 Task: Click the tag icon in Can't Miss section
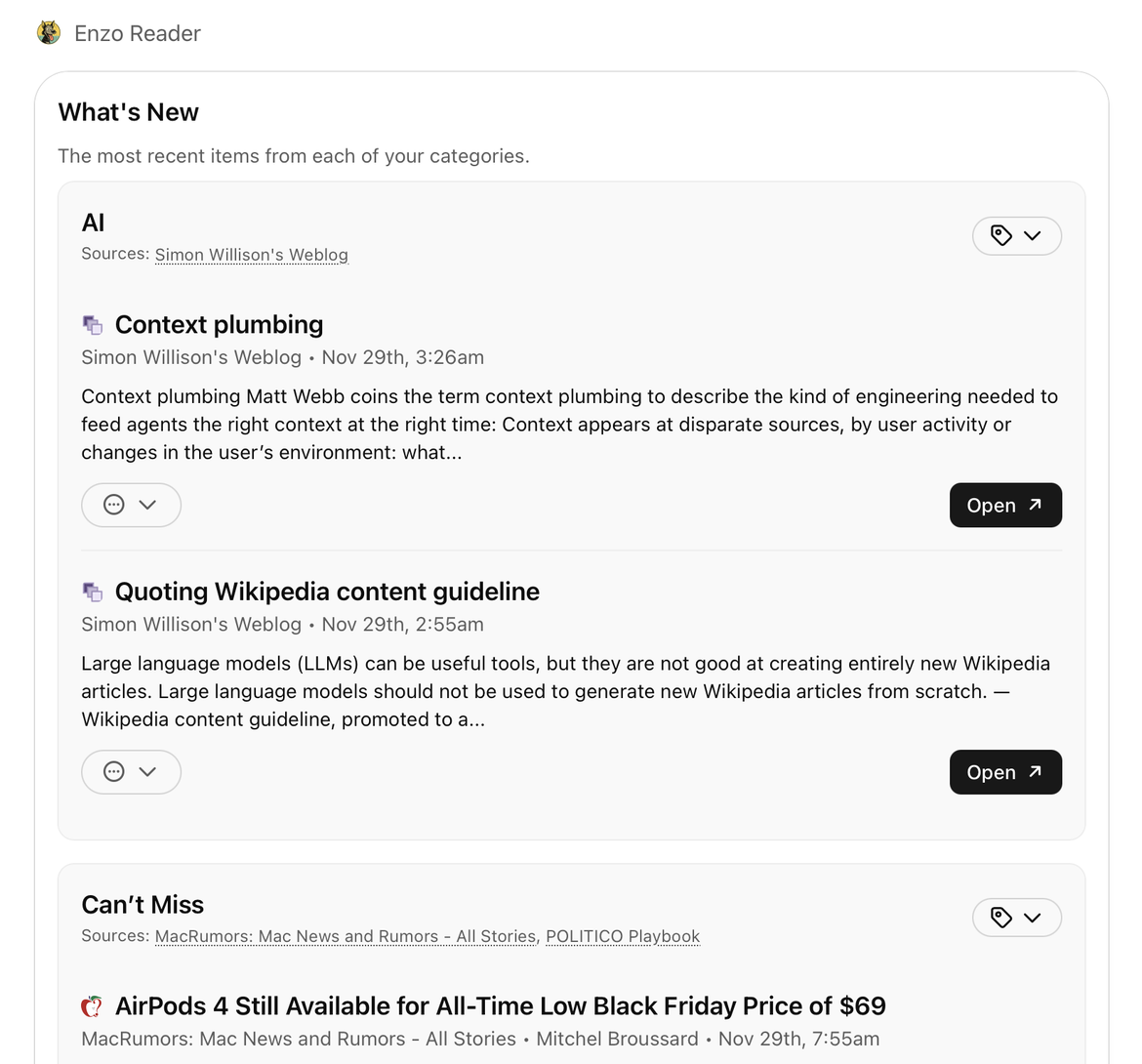(1000, 918)
